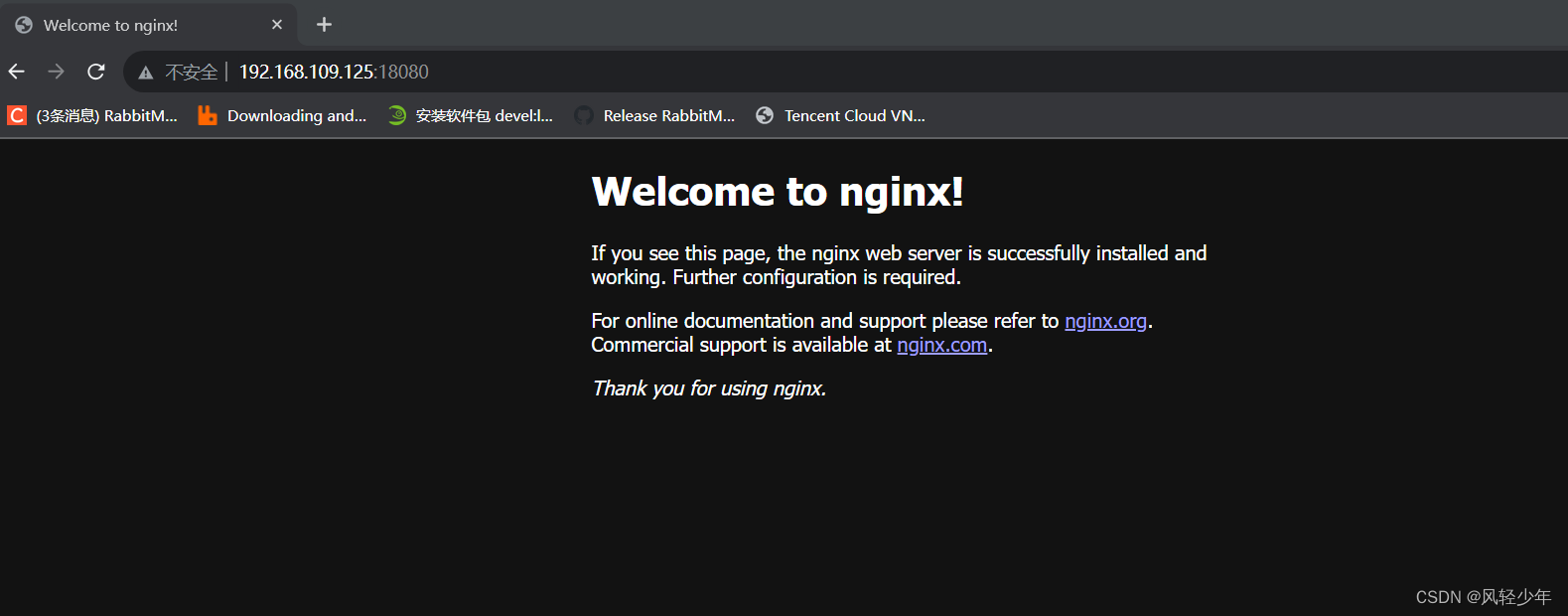This screenshot has height=616, width=1568.
Task: Click the globe favicon on the tab
Action: [x=24, y=25]
